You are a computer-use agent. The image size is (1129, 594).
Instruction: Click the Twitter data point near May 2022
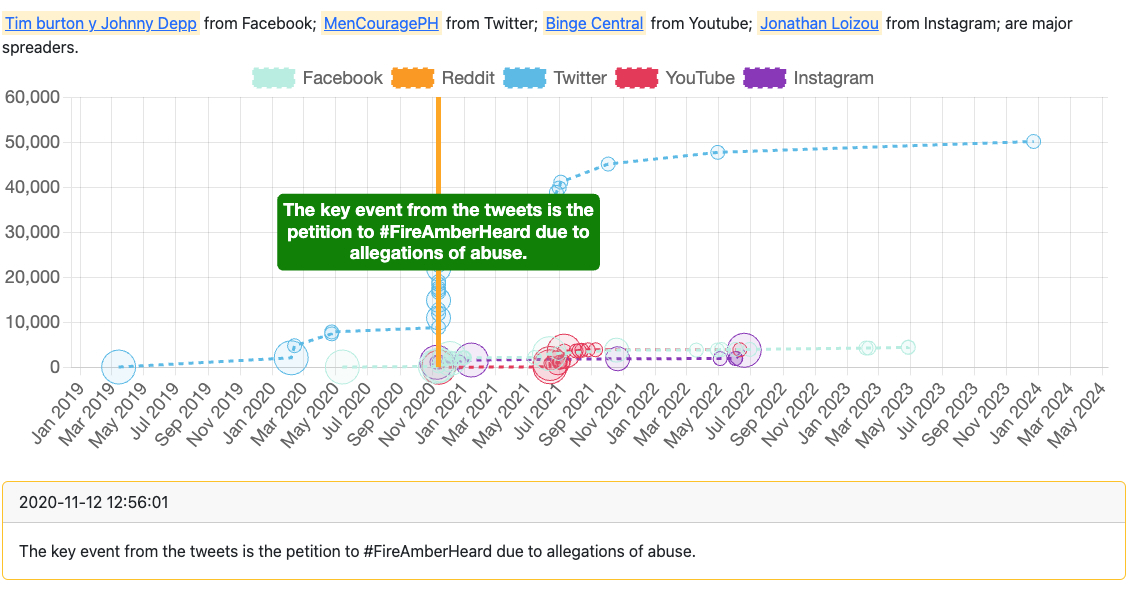717,152
